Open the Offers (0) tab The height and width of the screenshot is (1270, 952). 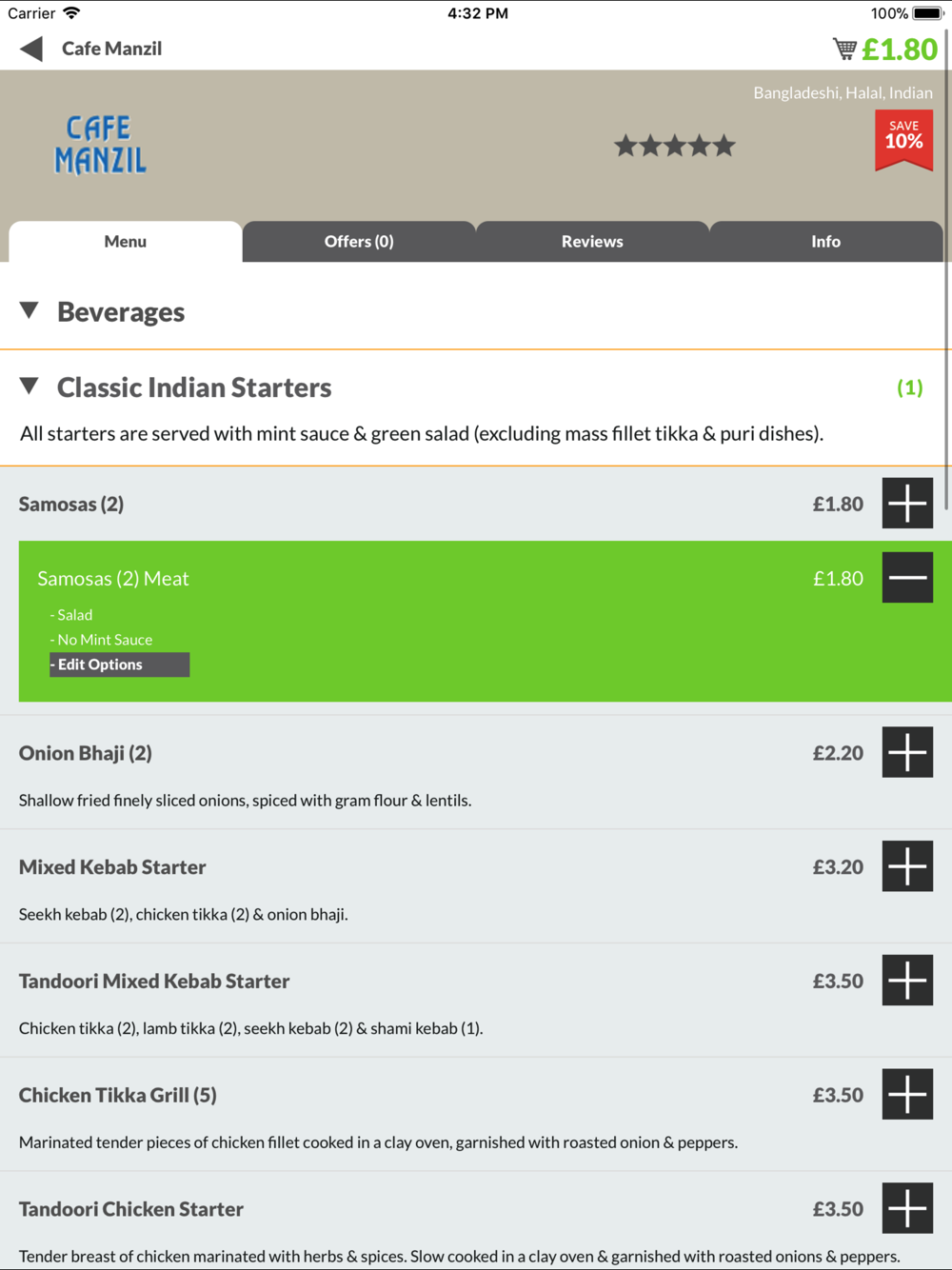pyautogui.click(x=359, y=242)
